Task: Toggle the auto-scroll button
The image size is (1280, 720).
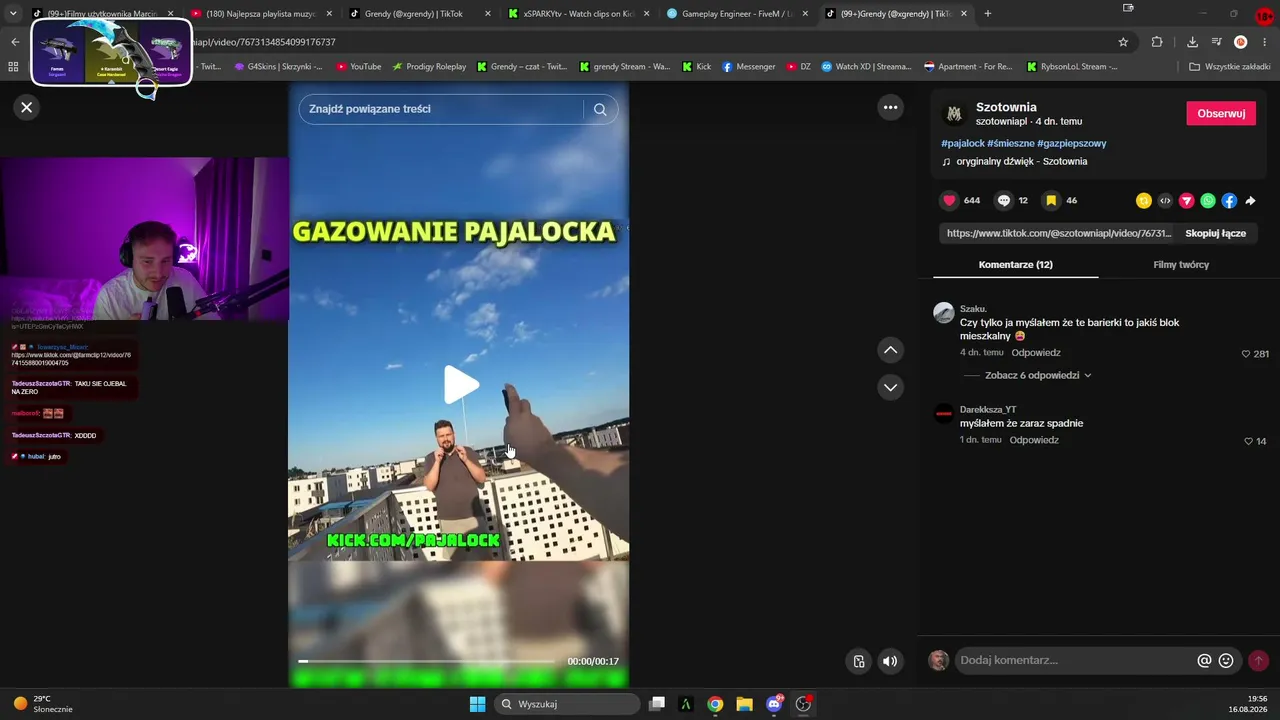Action: [859, 661]
